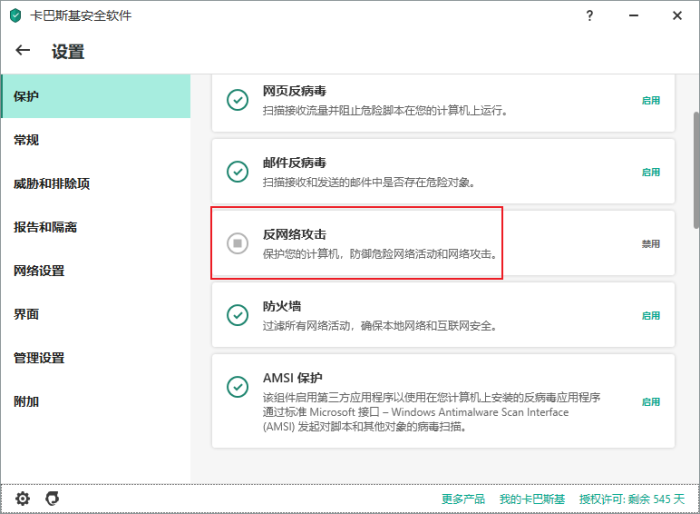The height and width of the screenshot is (514, 700).
Task: Open the help question mark icon
Action: pyautogui.click(x=590, y=16)
